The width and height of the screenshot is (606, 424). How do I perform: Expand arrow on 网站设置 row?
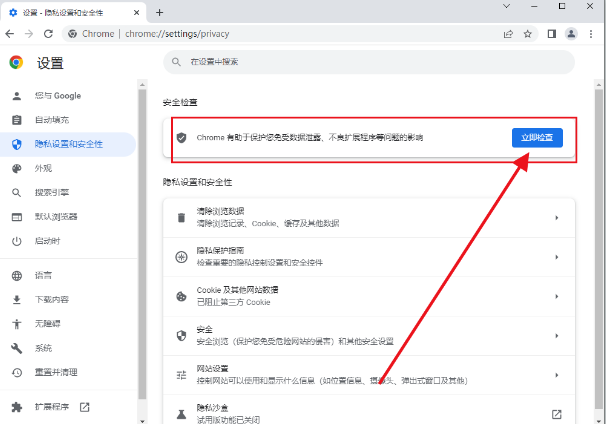pyautogui.click(x=557, y=375)
